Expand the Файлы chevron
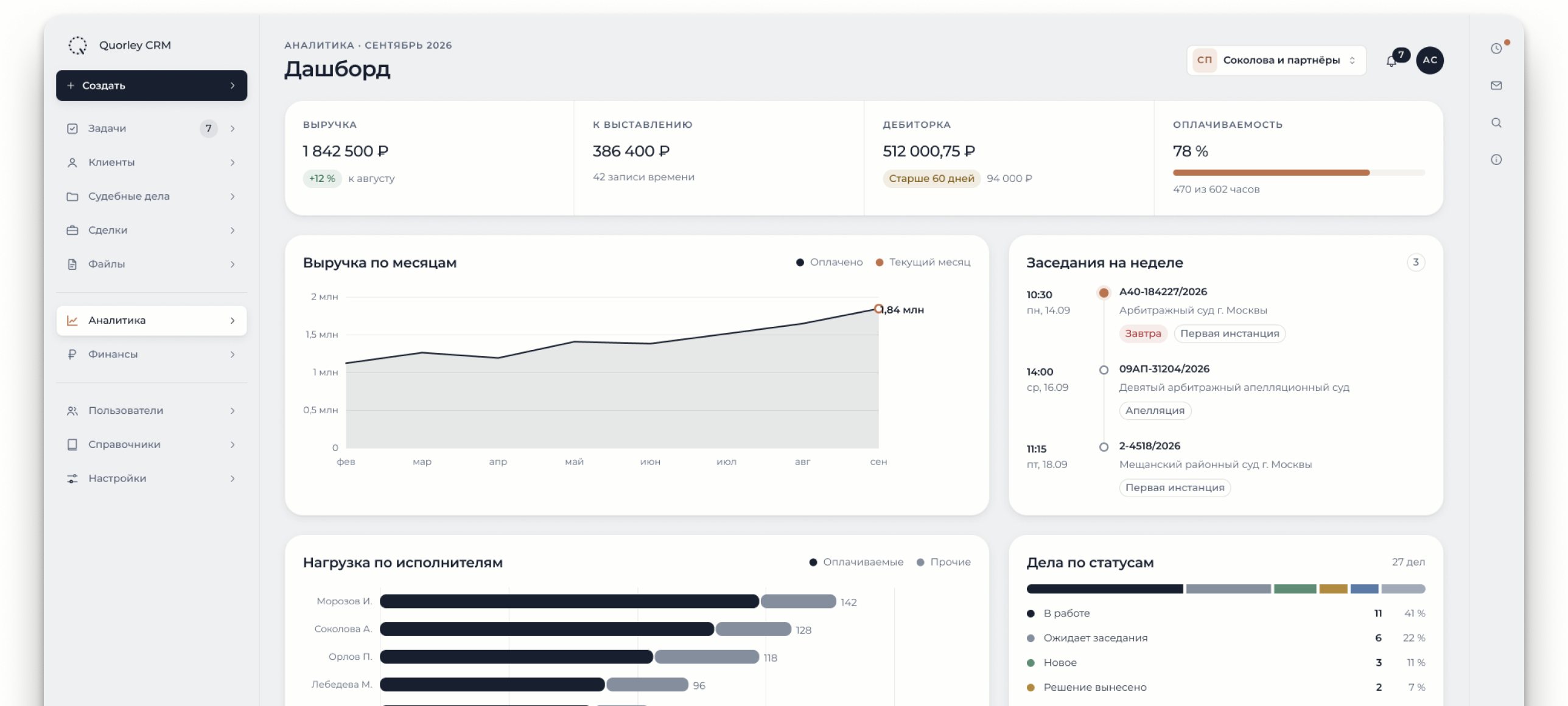The width and height of the screenshot is (1568, 706). 233,264
